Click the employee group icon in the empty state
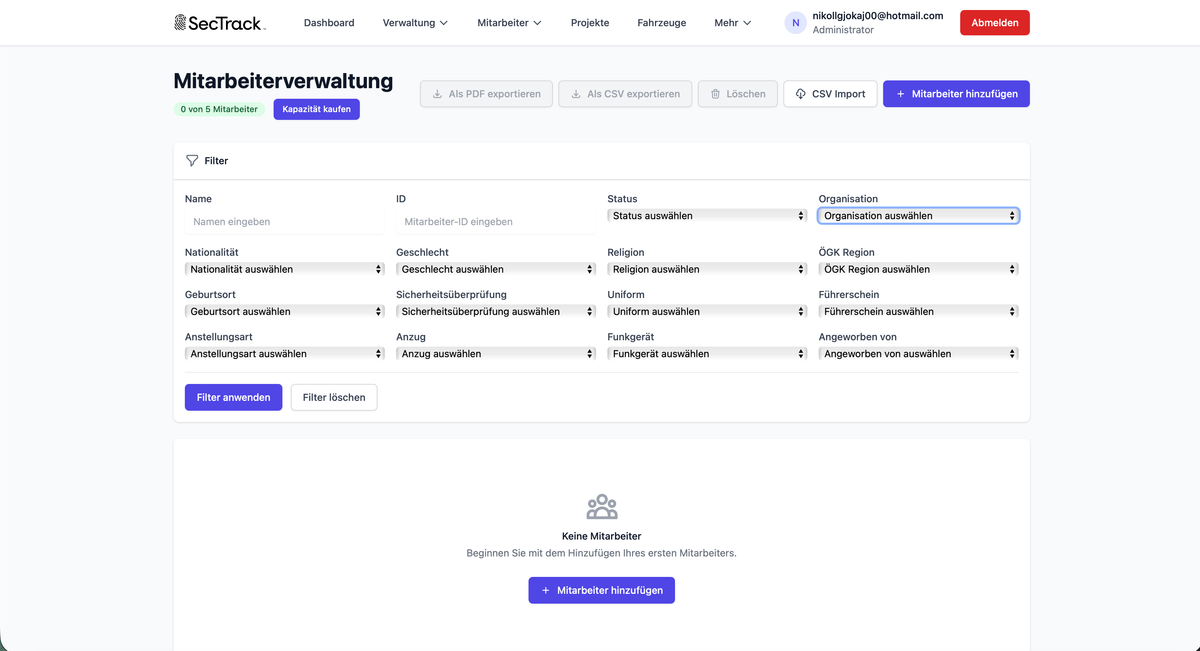This screenshot has width=1200, height=651. [x=601, y=506]
